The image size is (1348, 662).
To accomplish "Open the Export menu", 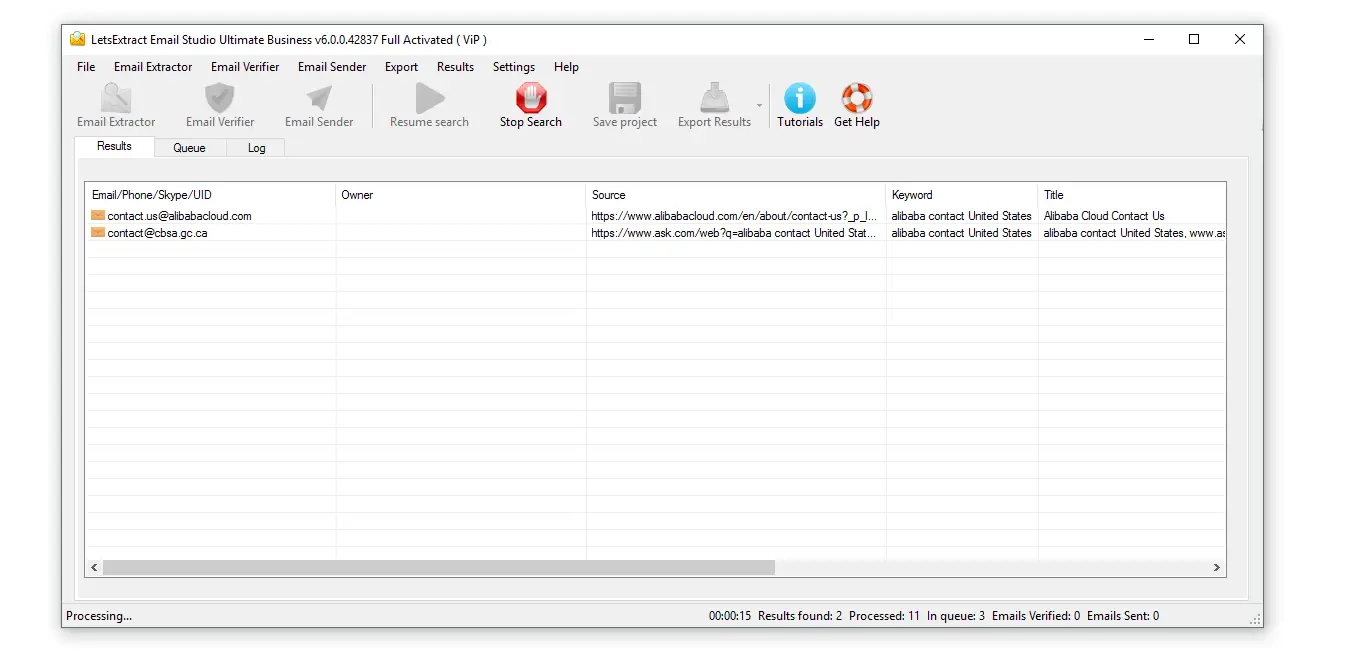I will pos(401,67).
